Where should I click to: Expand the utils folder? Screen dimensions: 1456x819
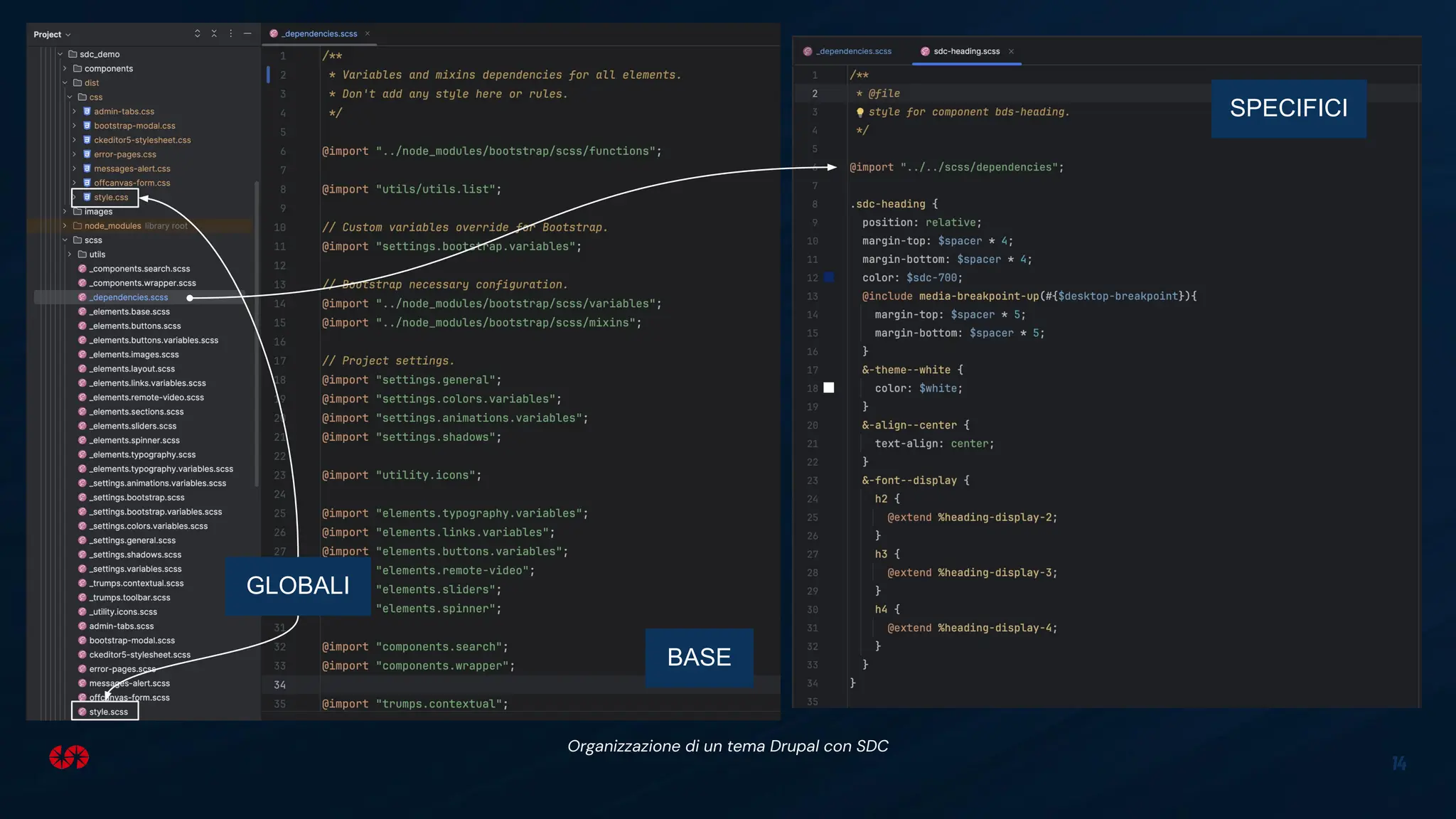pos(70,254)
